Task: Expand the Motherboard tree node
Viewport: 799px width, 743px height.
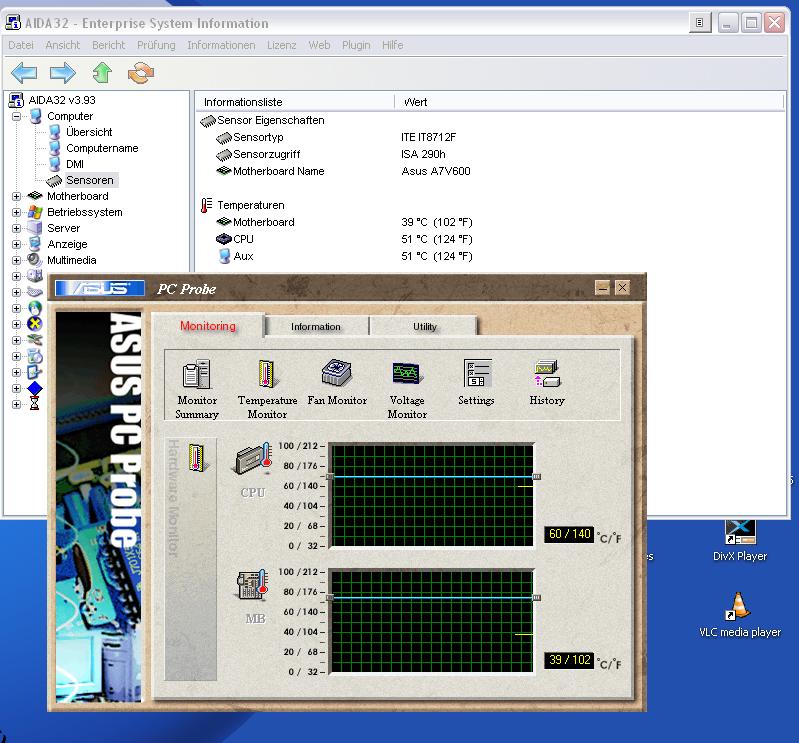Action: (16, 196)
